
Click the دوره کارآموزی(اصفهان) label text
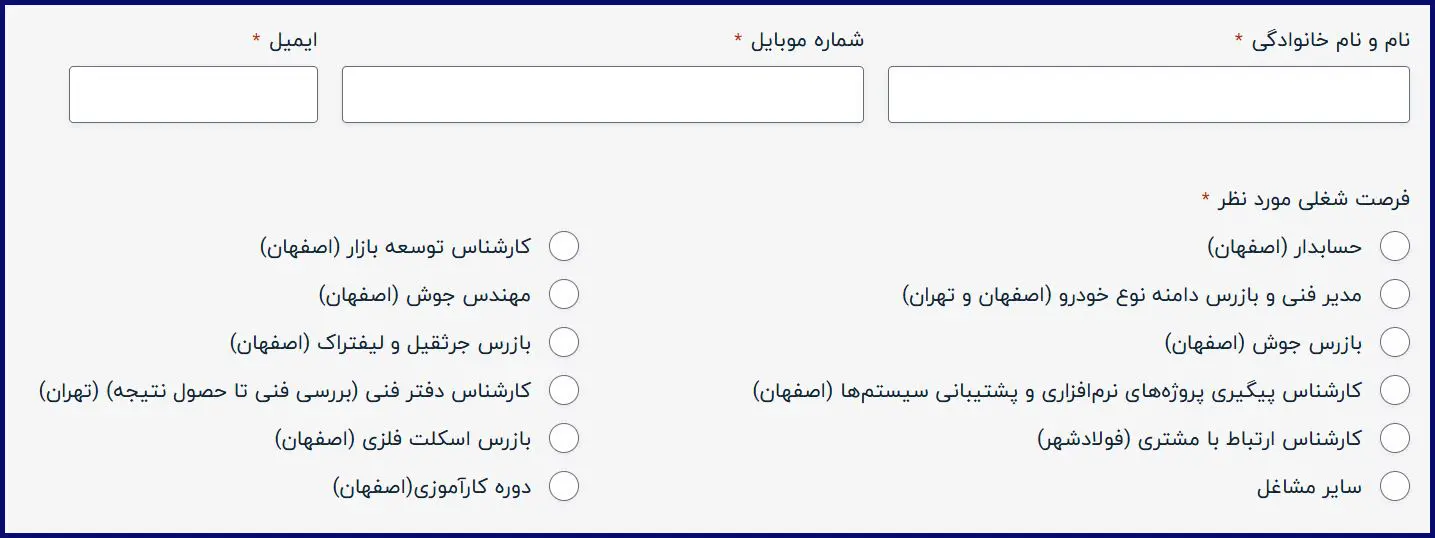pos(431,487)
